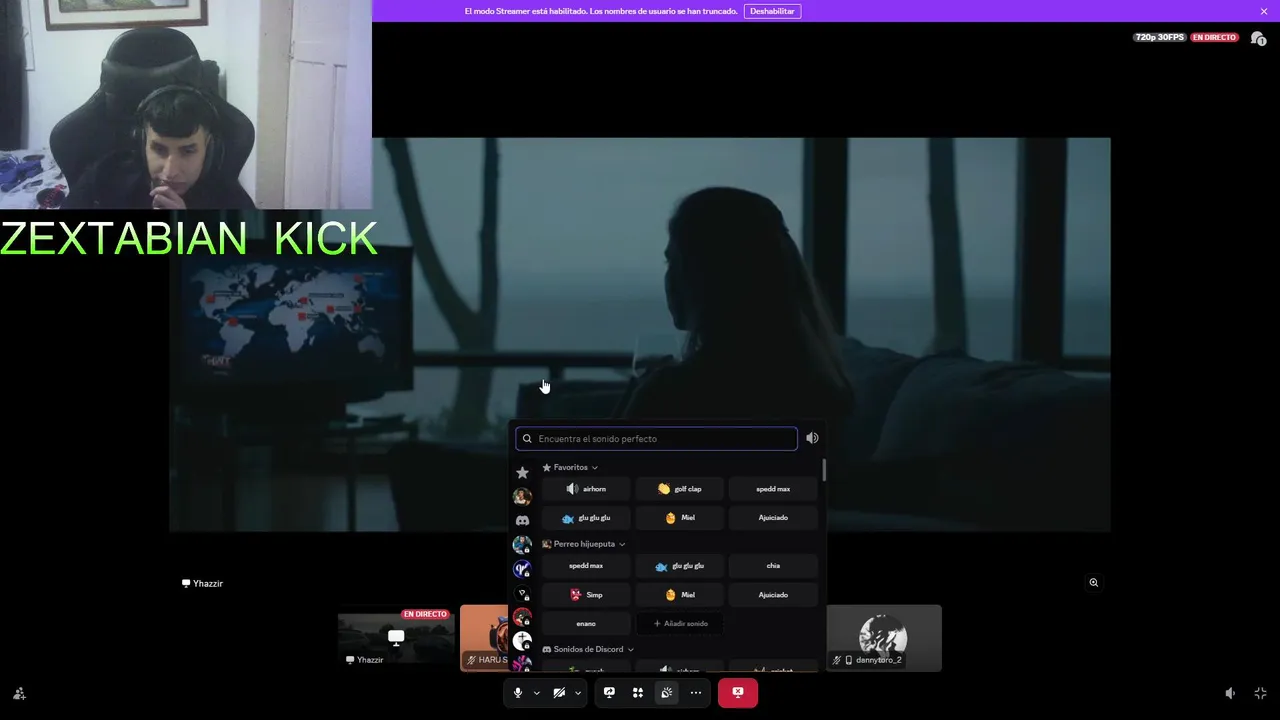
Task: Play Ajuiciado sound under Perreo hijueputa
Action: [773, 595]
